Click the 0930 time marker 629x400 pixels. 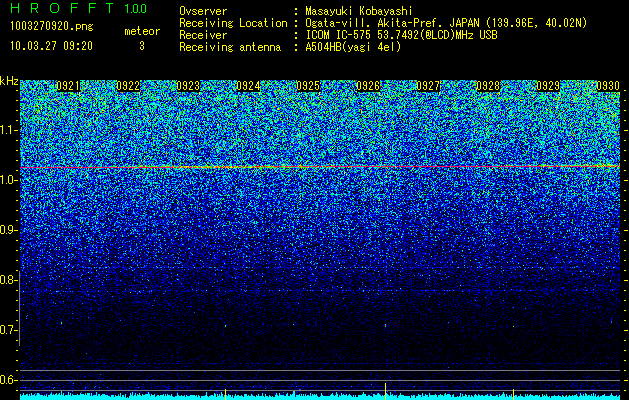tap(608, 86)
